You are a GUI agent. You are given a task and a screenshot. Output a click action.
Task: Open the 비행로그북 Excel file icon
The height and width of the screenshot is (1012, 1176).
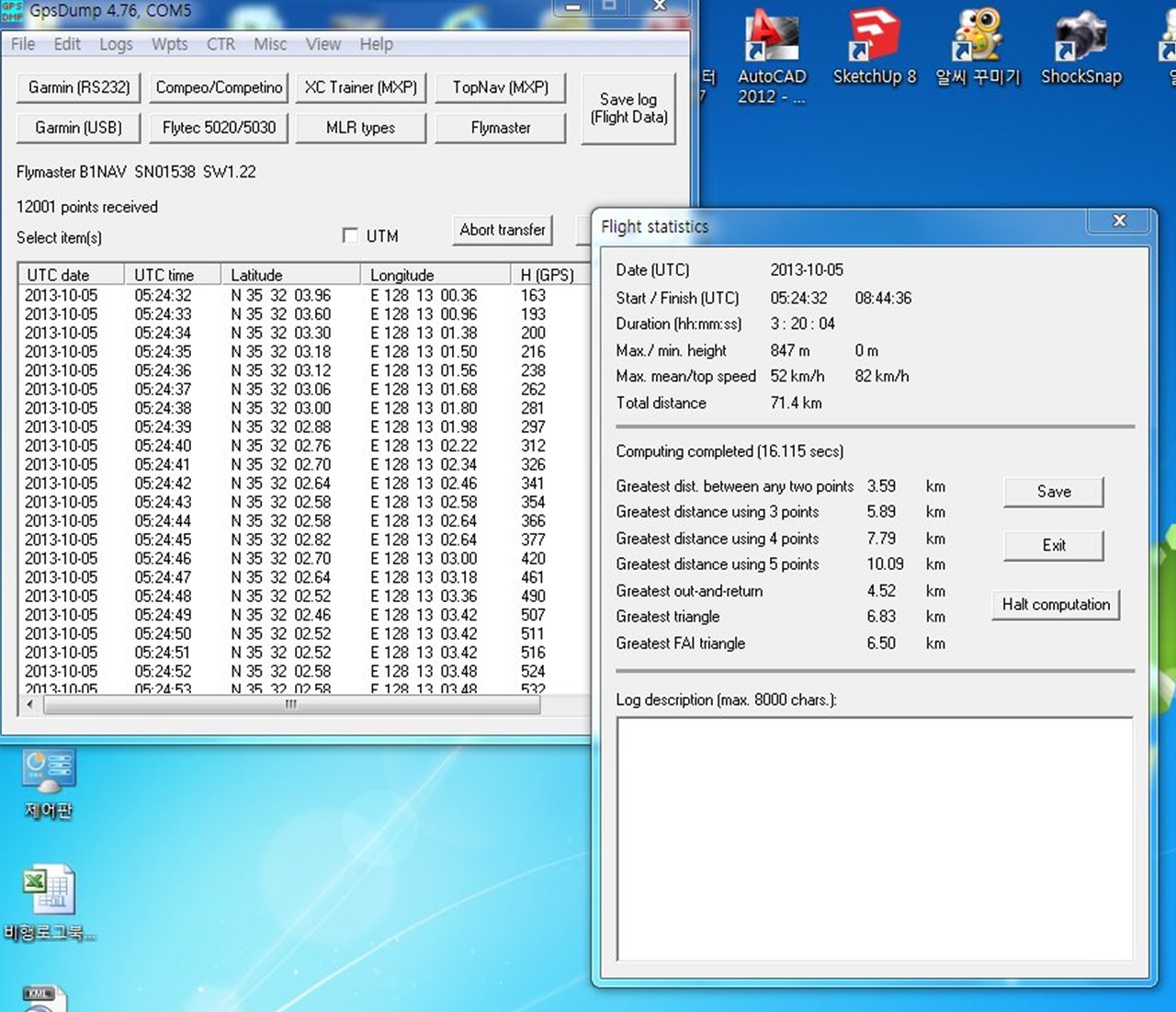(49, 903)
